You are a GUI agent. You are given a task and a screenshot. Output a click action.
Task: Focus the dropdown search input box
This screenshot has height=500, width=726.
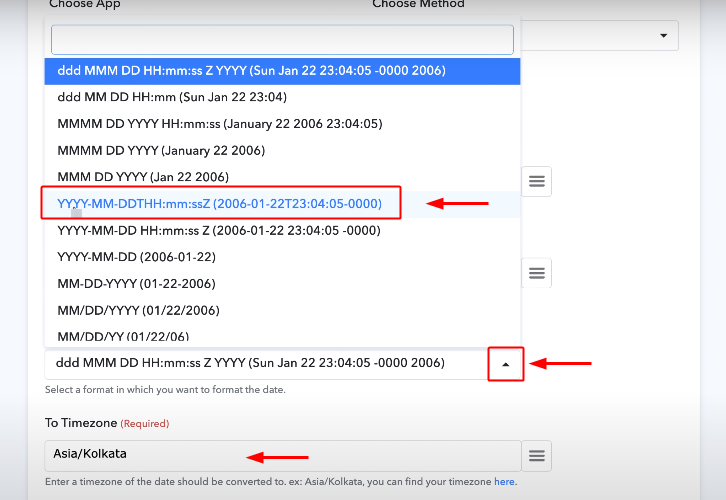[282, 40]
